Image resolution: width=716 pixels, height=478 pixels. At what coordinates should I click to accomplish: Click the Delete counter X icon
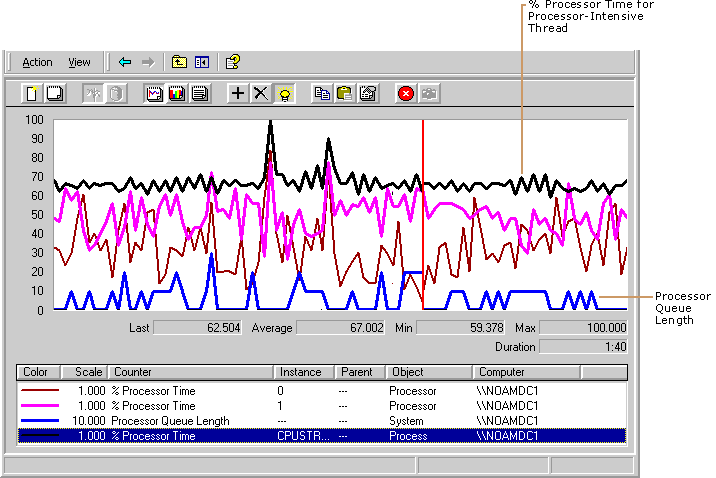260,94
